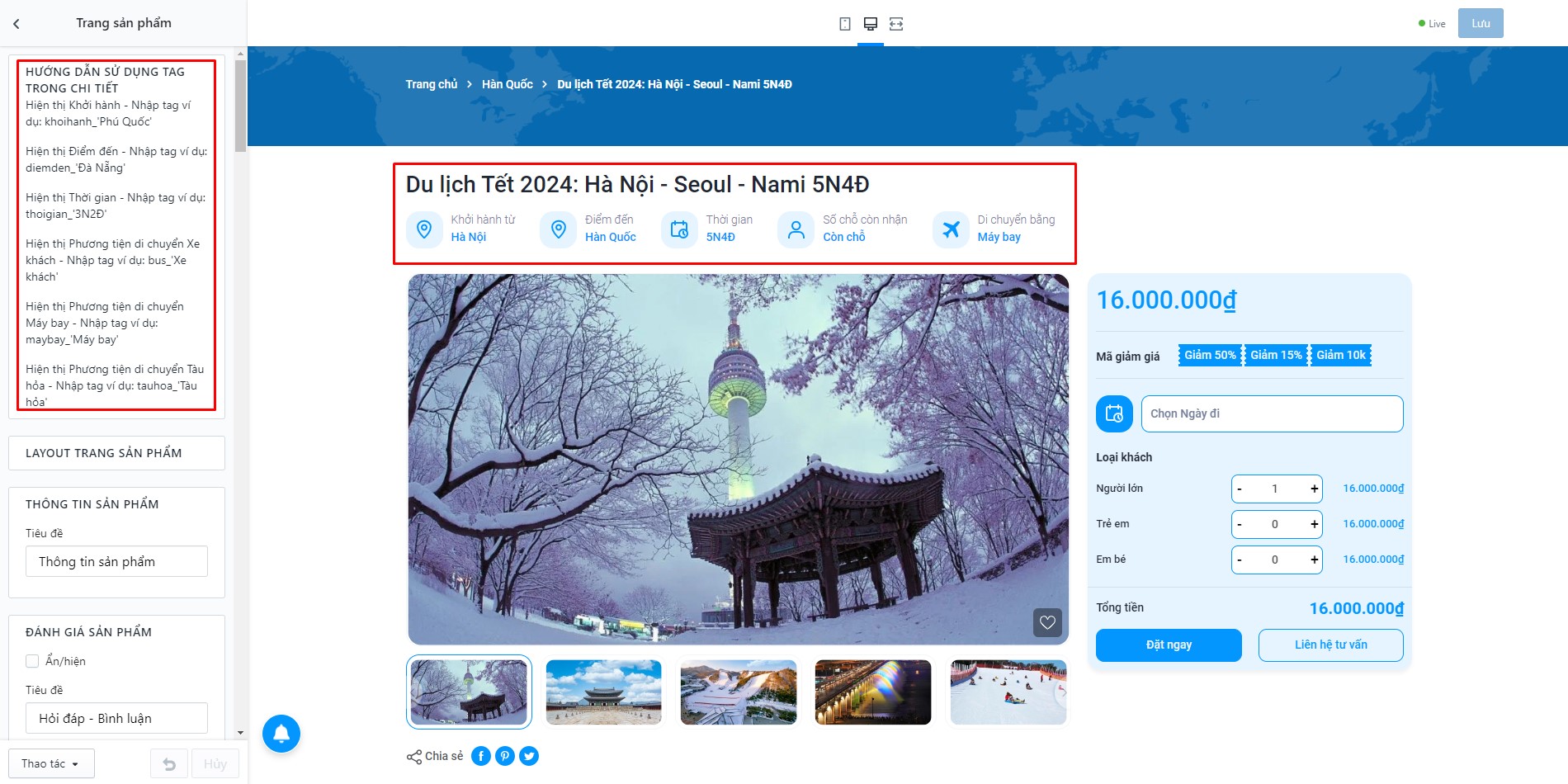
Task: Click the Chọn Ngày đi date field
Action: point(1272,413)
